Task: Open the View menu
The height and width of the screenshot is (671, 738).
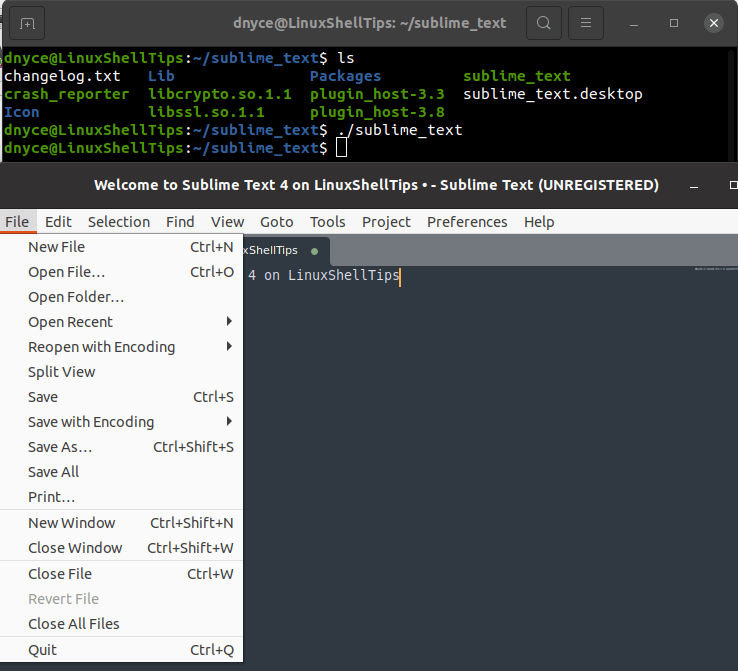Action: click(x=227, y=222)
